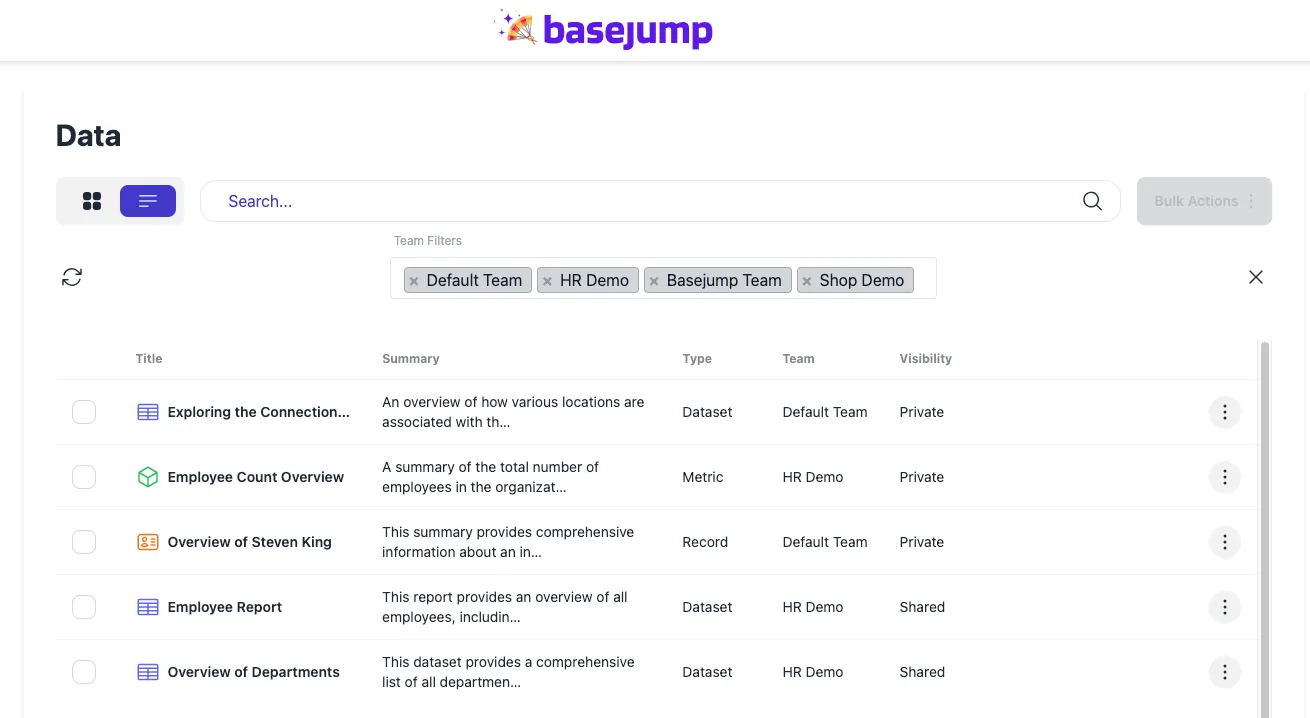This screenshot has height=718, width=1310.
Task: Click the basejump logo
Action: [x=604, y=30]
